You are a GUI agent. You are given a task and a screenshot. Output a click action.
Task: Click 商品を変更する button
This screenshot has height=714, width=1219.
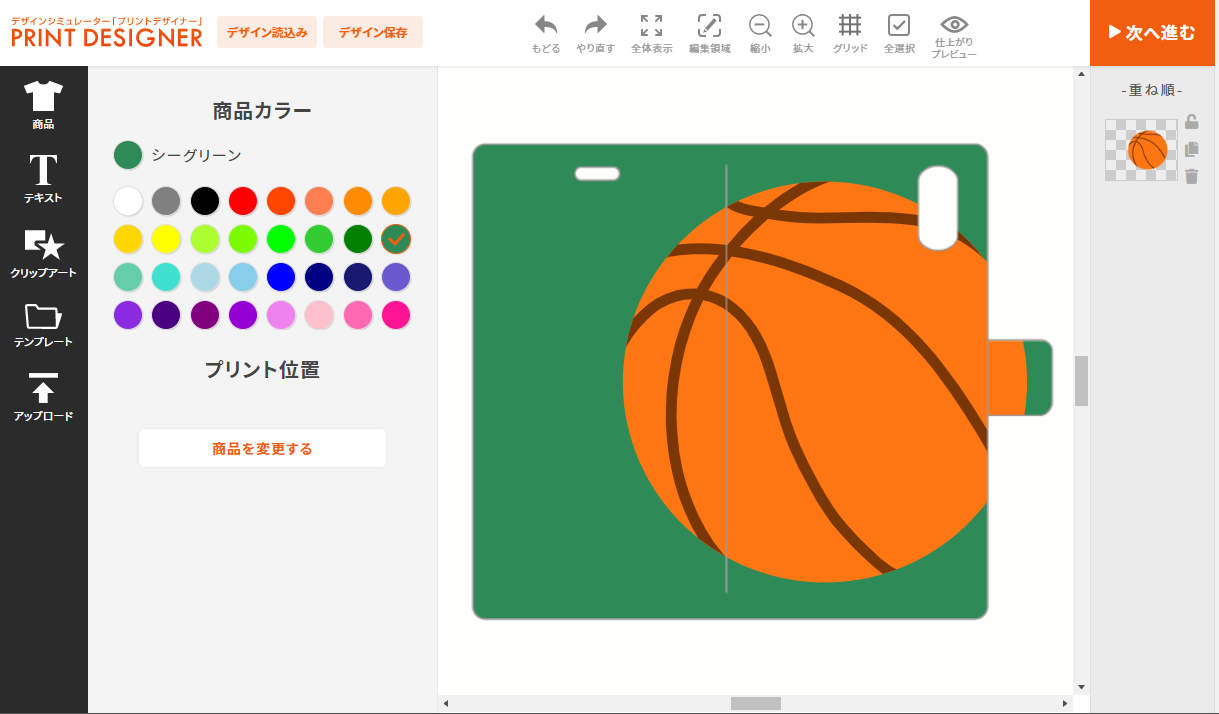point(262,449)
